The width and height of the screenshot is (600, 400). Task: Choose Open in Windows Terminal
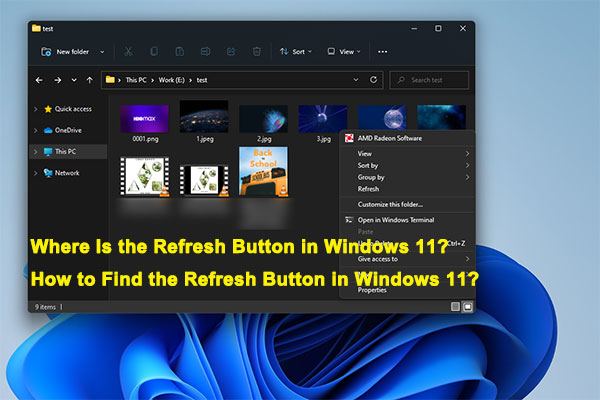pos(407,220)
